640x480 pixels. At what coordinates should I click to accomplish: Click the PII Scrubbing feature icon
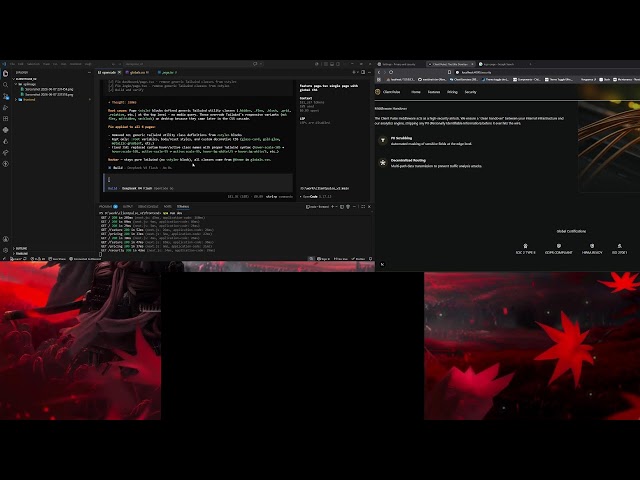[383, 140]
